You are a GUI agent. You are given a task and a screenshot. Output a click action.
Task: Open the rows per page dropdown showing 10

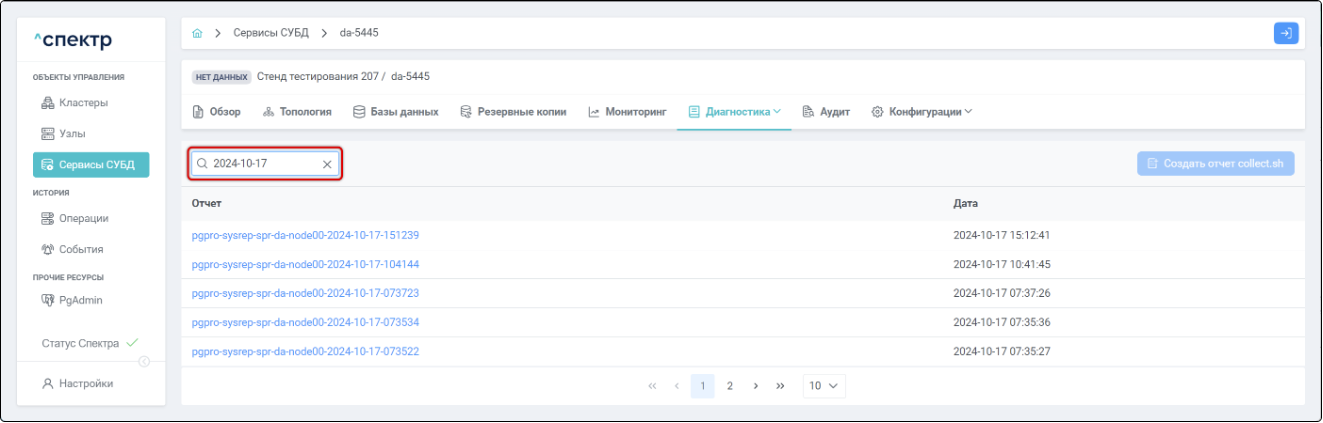824,386
